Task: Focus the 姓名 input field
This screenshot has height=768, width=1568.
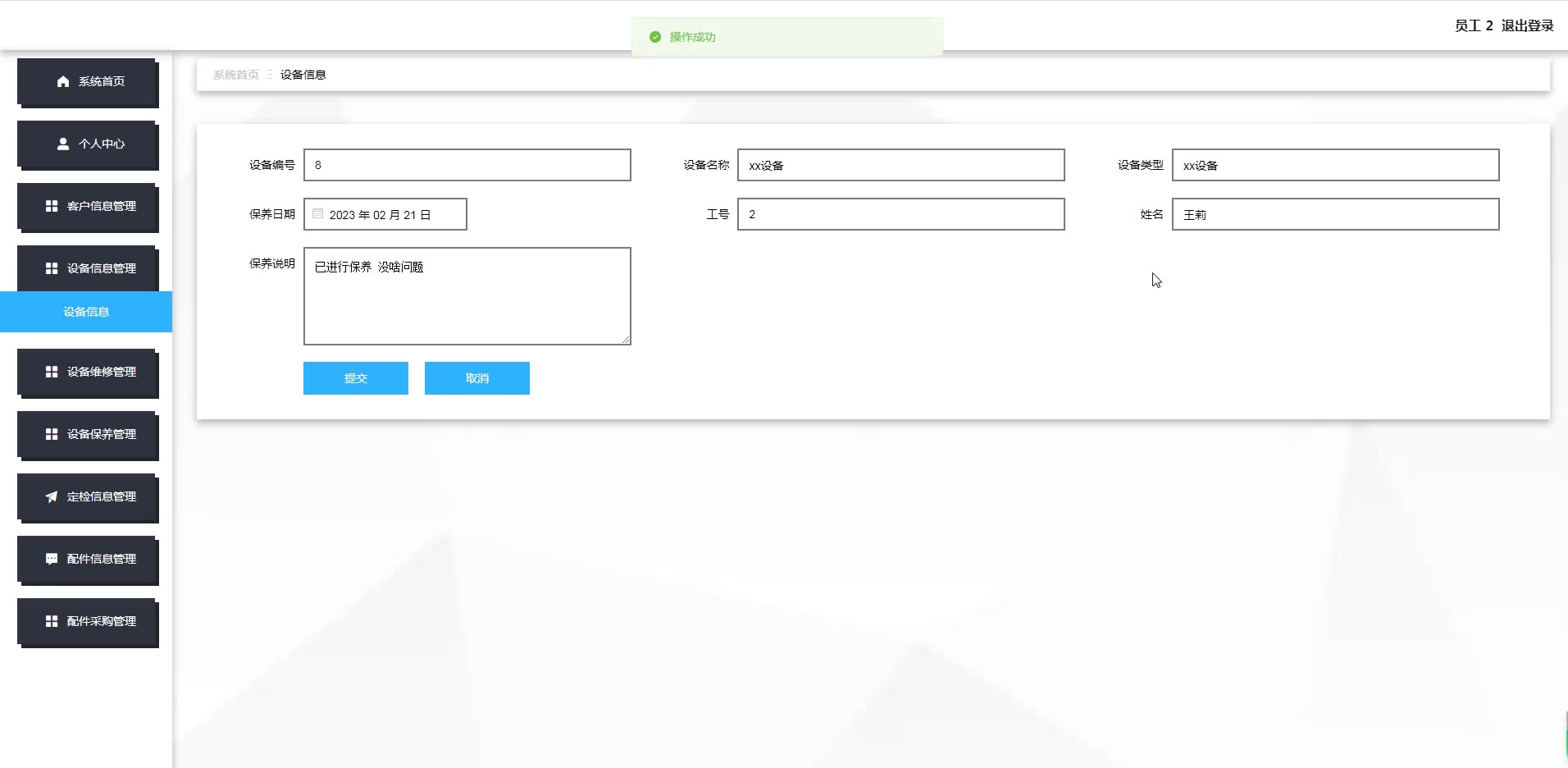Action: (1336, 214)
